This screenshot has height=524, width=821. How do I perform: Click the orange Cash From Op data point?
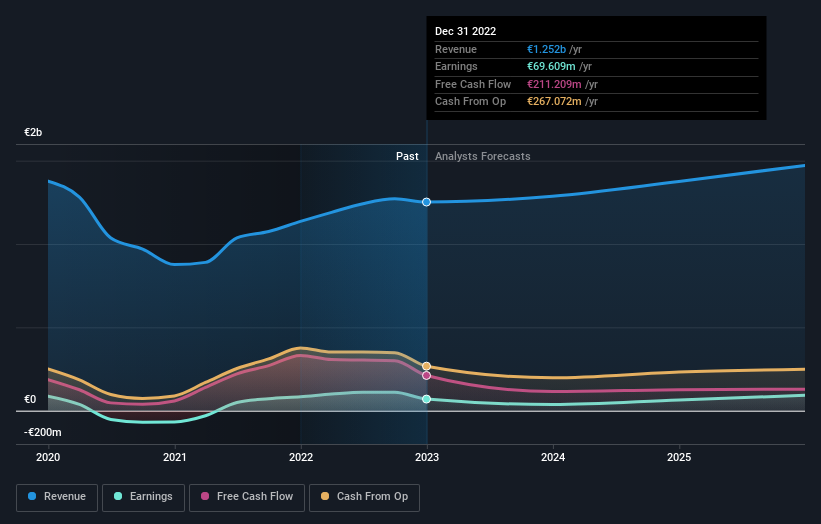[427, 366]
